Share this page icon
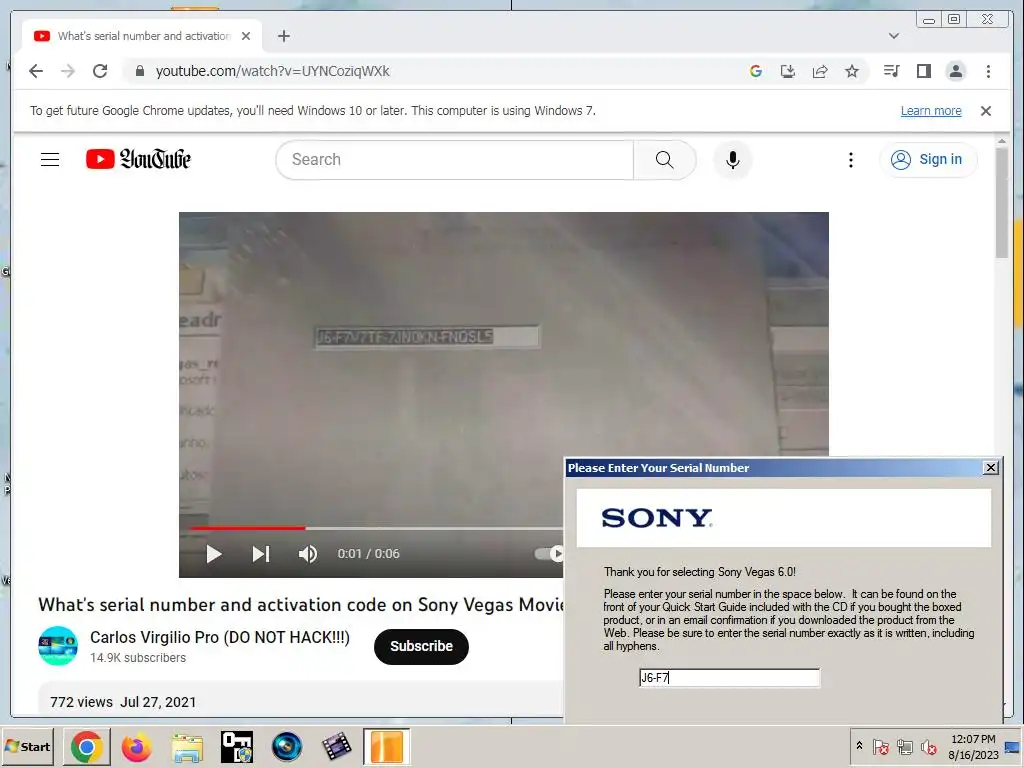 pyautogui.click(x=820, y=71)
